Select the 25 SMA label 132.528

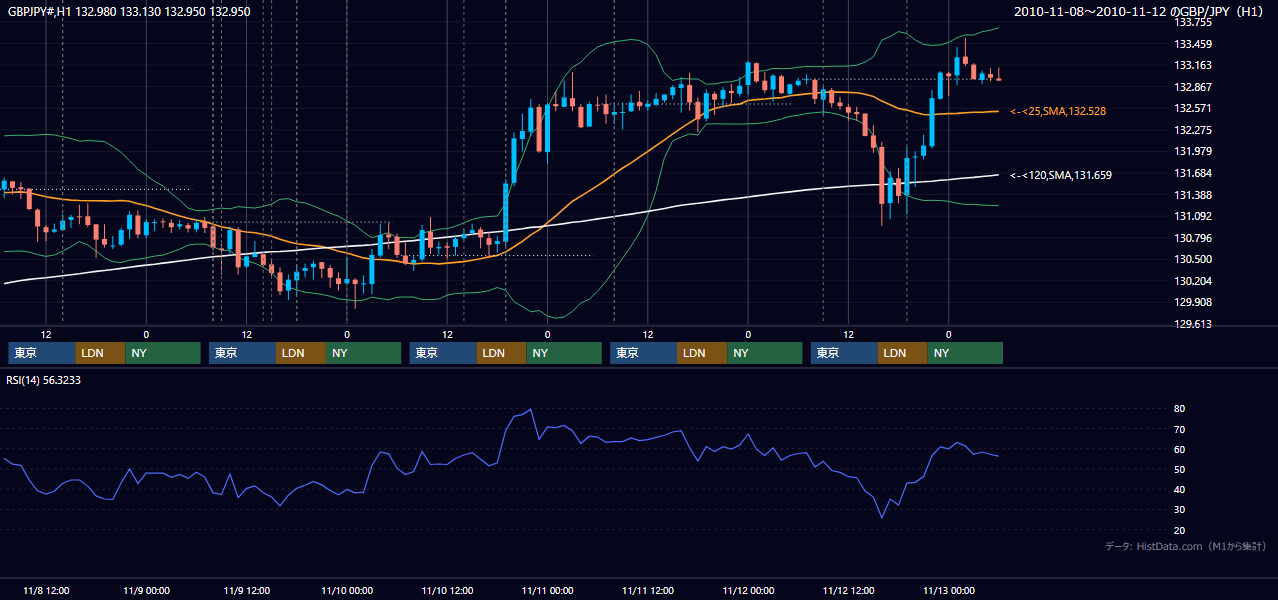pos(1058,111)
